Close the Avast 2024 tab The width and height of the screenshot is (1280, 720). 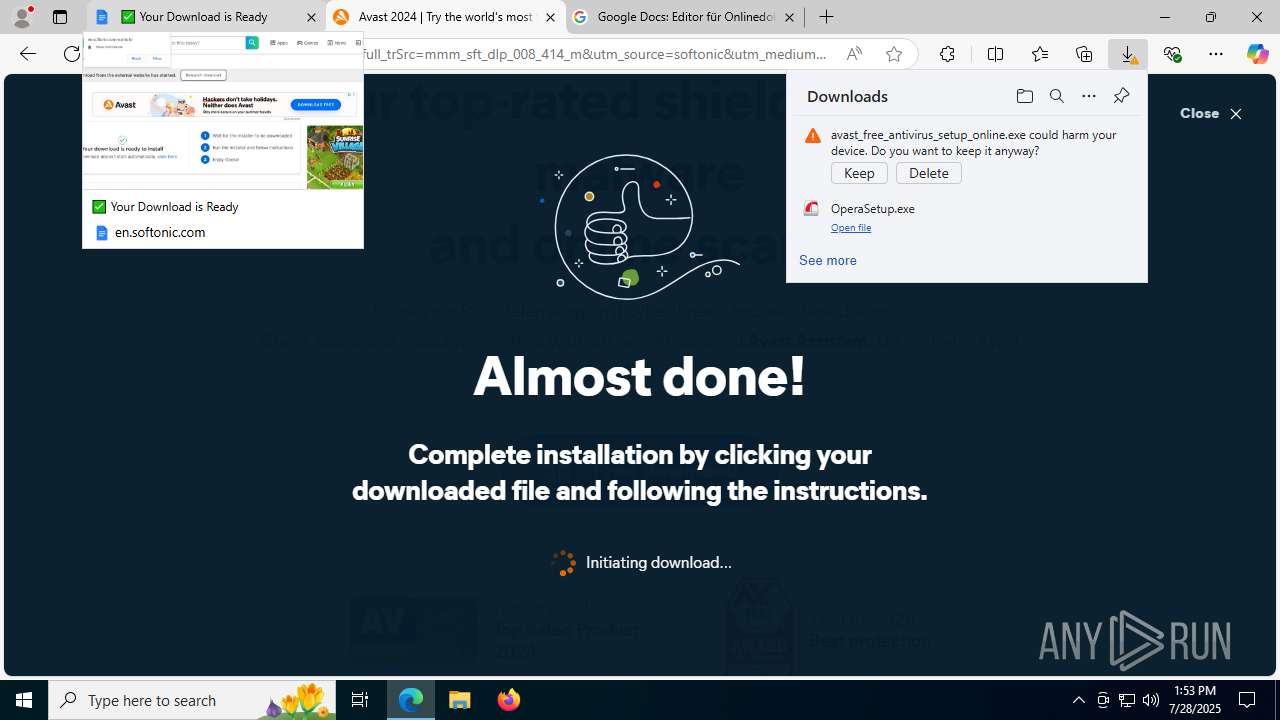(550, 17)
